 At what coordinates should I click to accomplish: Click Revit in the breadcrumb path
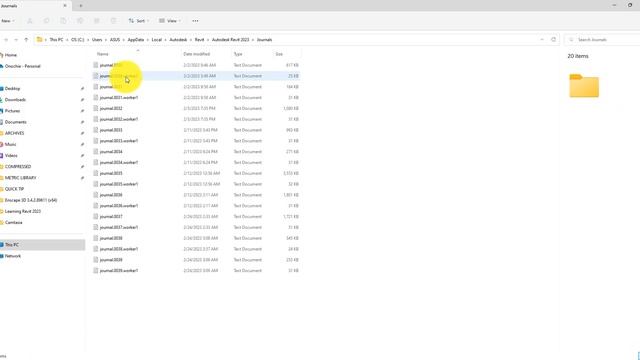click(200, 40)
